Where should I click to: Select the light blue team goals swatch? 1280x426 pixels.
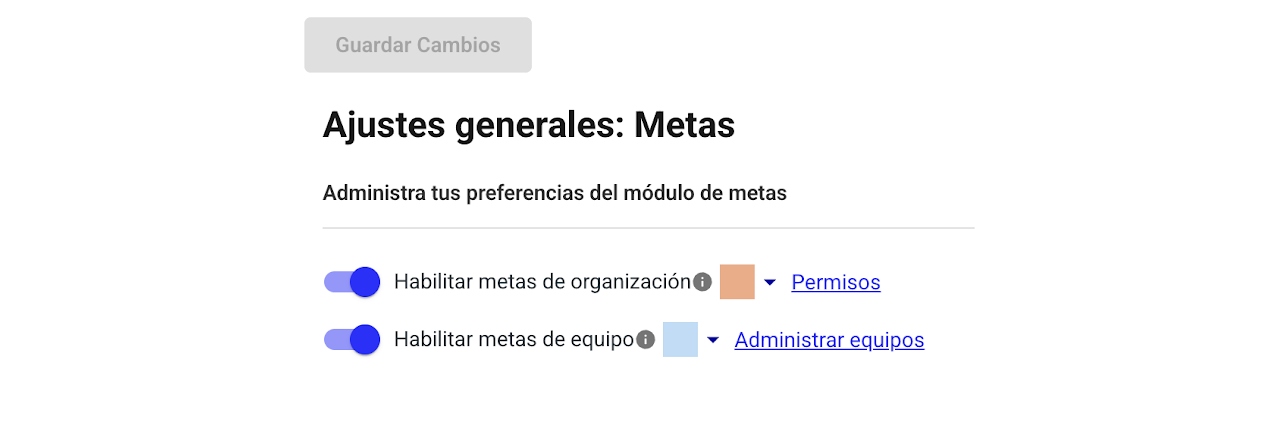680,340
